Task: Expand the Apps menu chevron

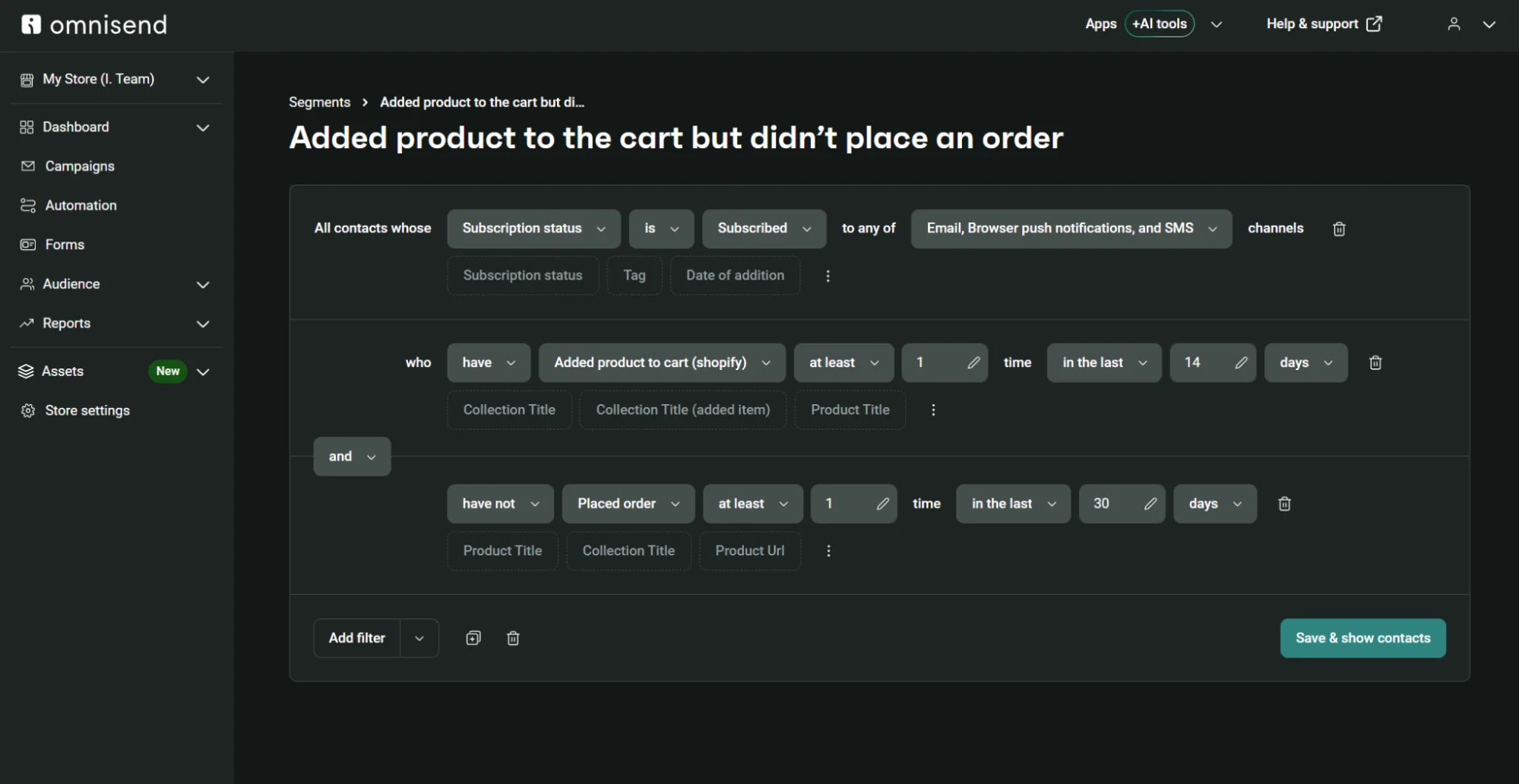Action: pyautogui.click(x=1217, y=24)
